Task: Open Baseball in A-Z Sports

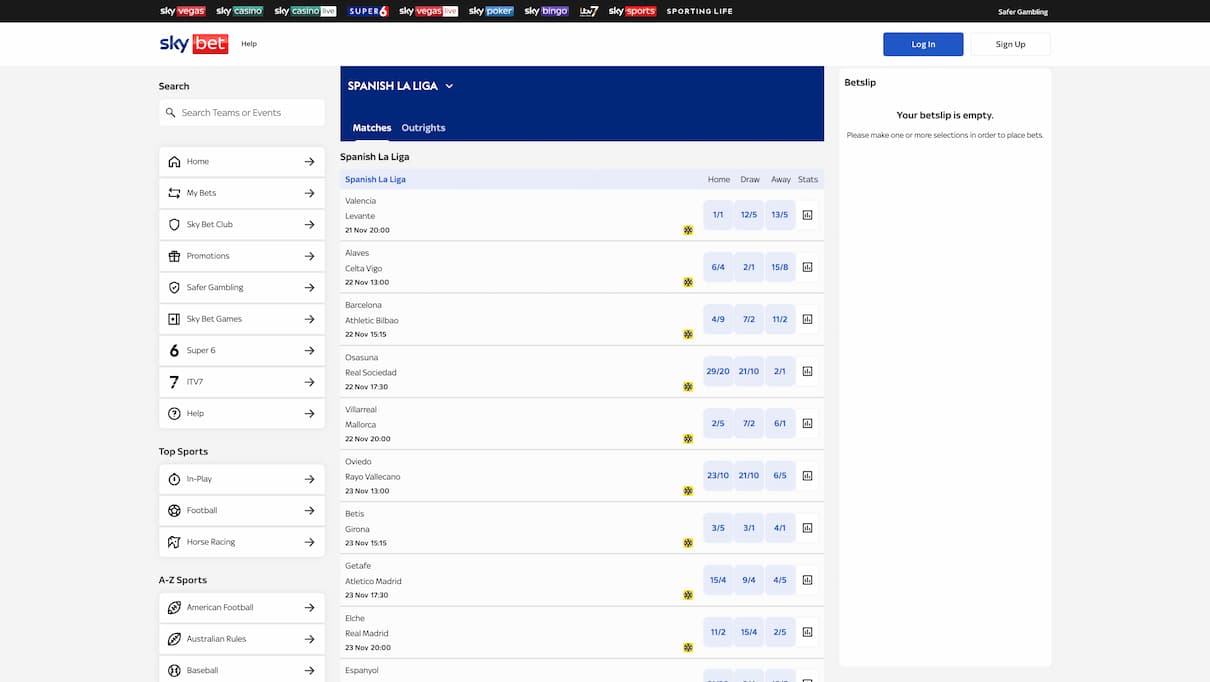Action: (x=242, y=670)
